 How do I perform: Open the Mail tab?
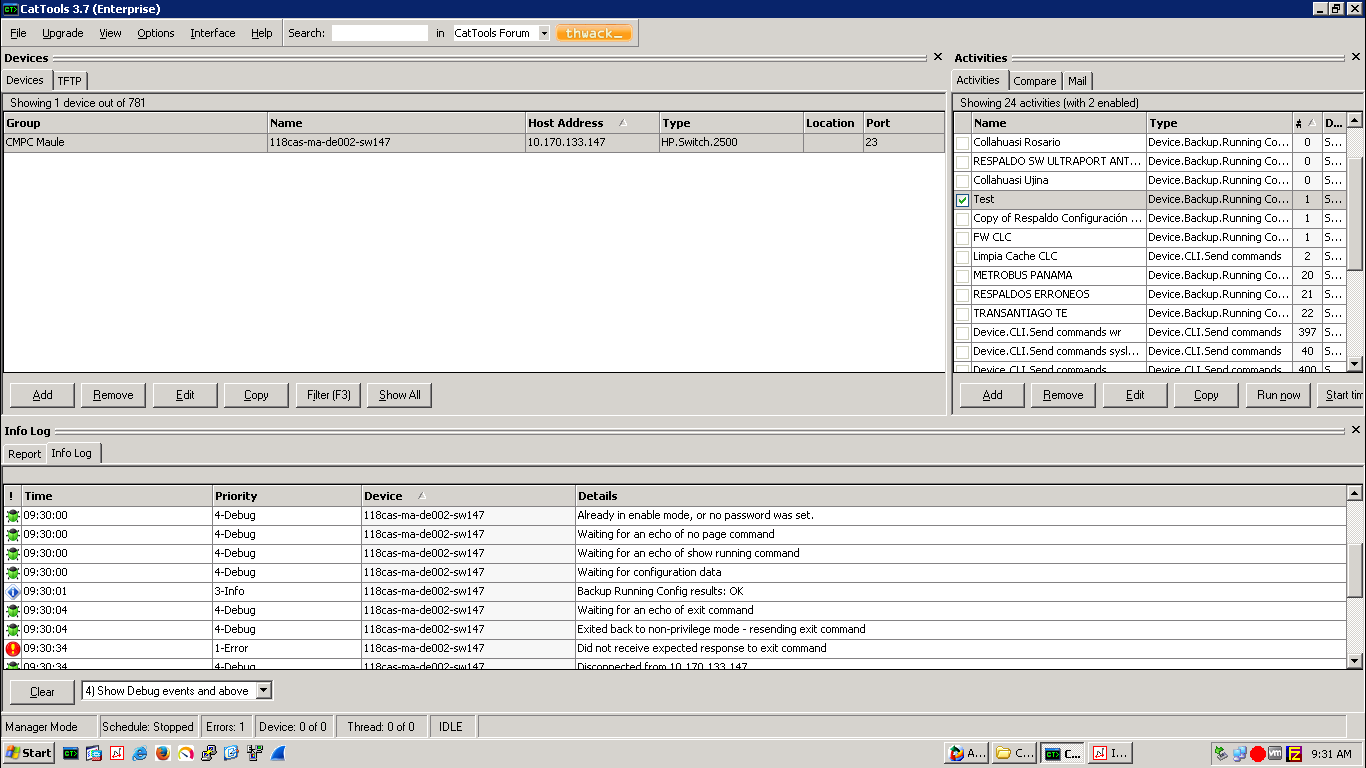pos(1077,81)
